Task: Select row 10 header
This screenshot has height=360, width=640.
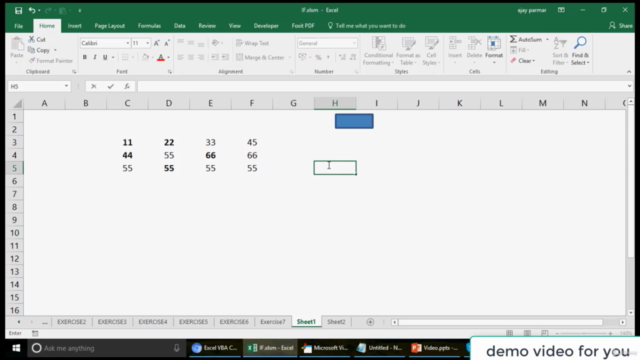Action: tap(14, 233)
